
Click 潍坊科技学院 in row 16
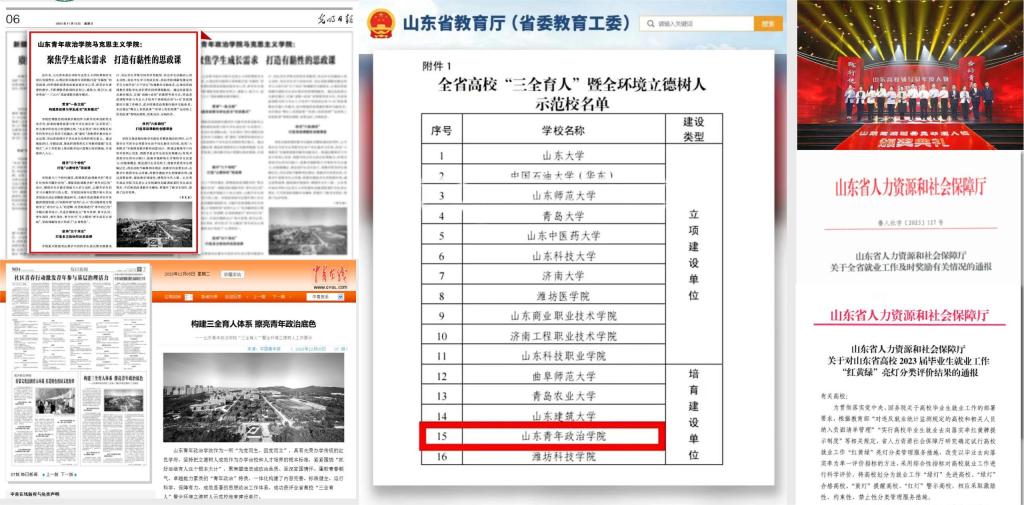tap(563, 456)
